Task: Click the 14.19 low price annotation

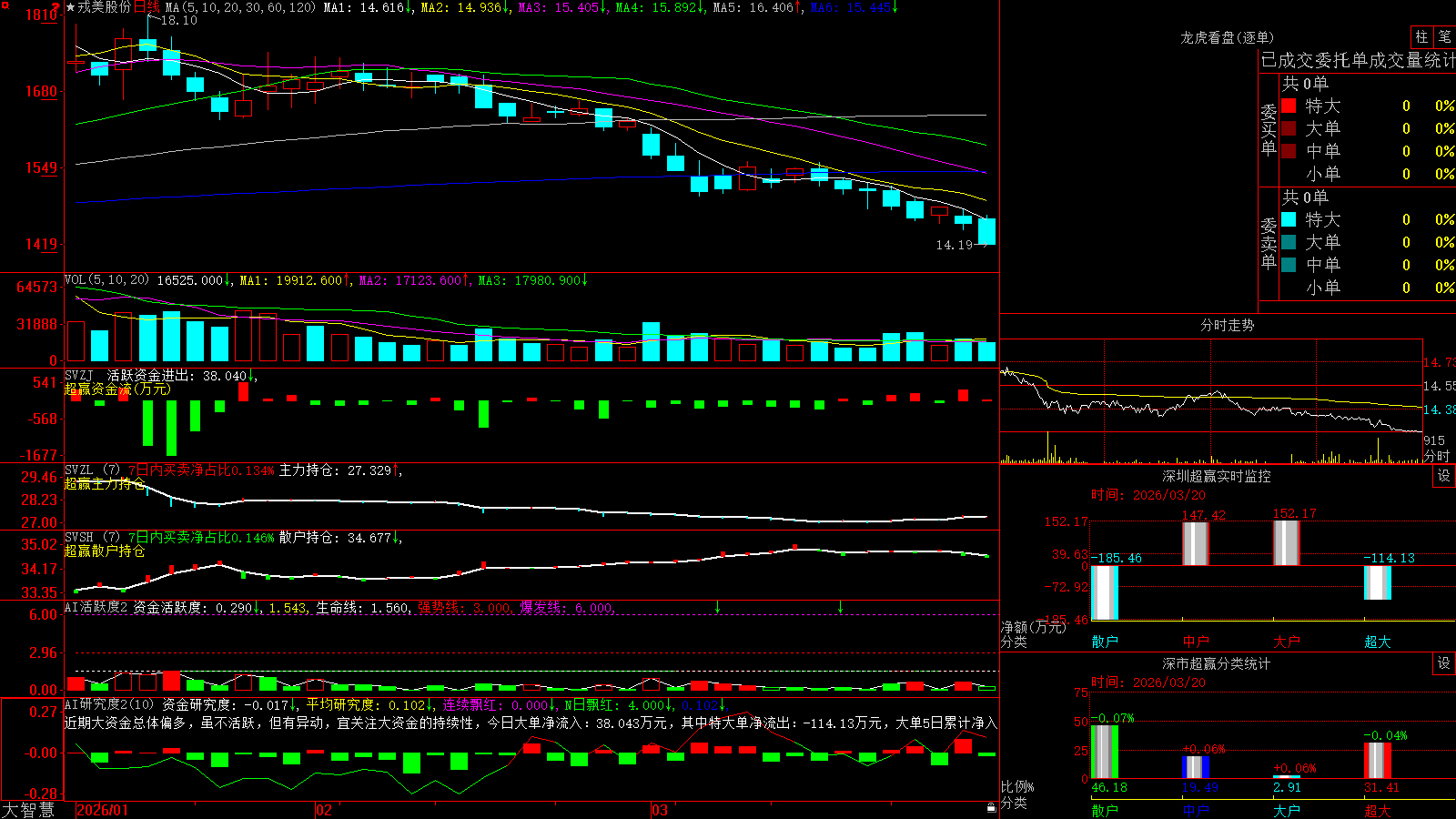Action: click(955, 245)
